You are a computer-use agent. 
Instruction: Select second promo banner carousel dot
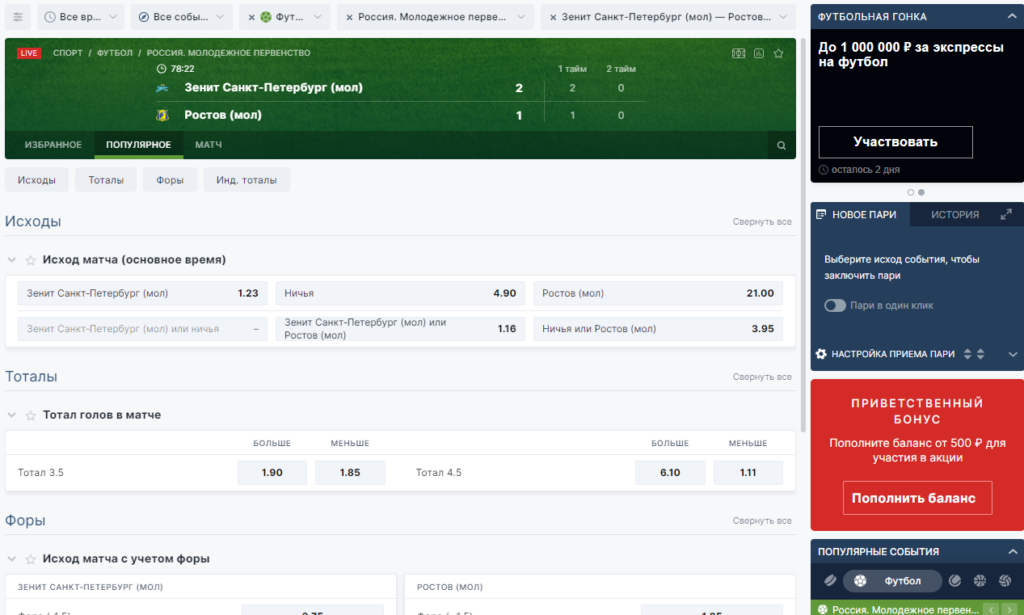tap(921, 193)
